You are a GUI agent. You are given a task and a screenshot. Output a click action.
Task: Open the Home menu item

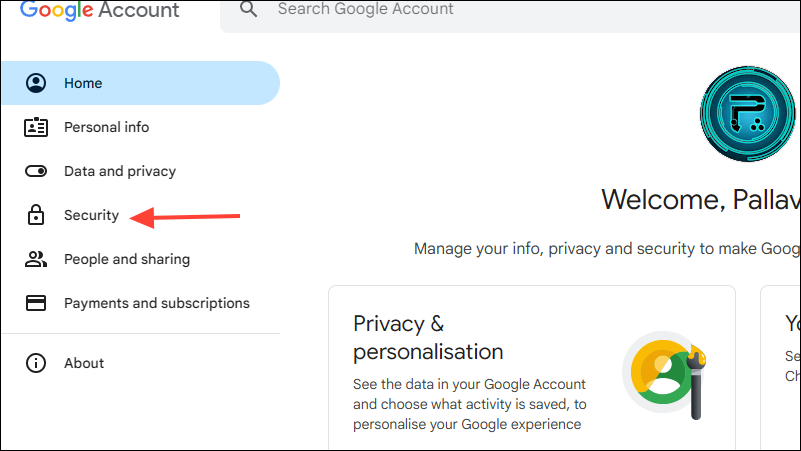(140, 83)
